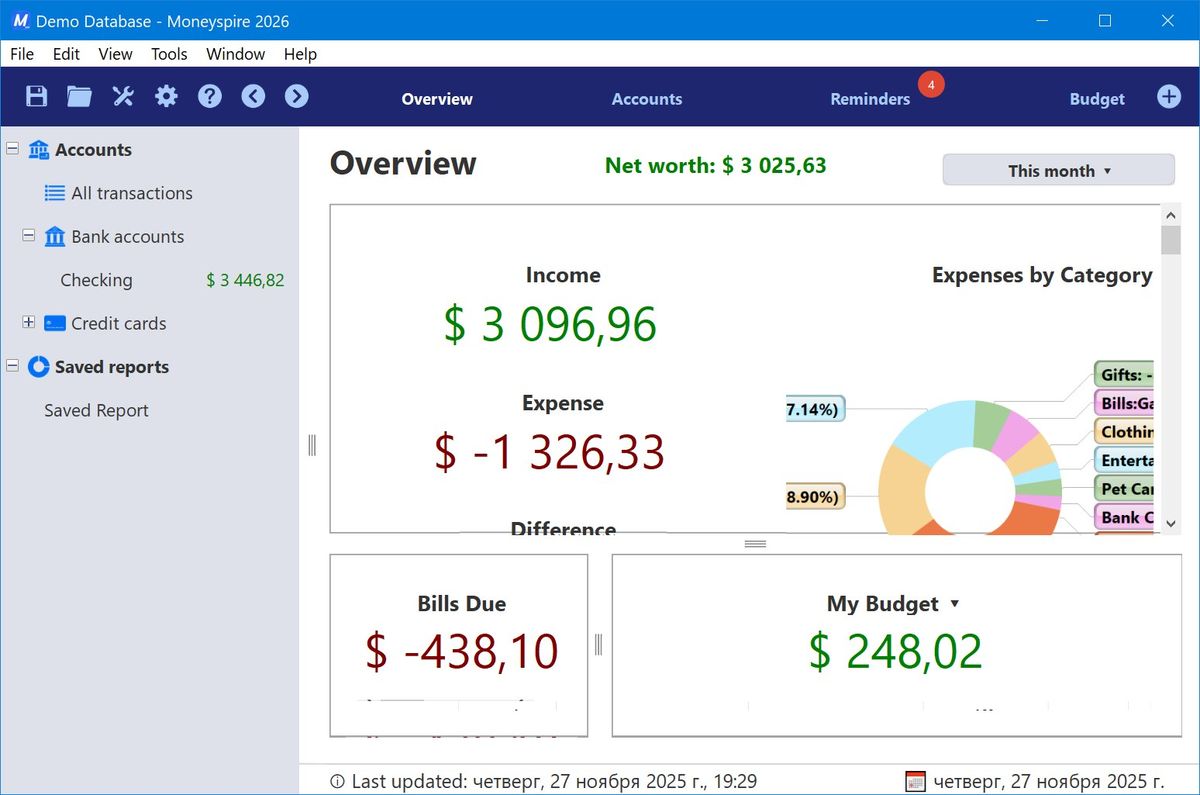Screen dimensions: 1200x795
Task: Collapse the Accounts tree section
Action: pos(13,149)
